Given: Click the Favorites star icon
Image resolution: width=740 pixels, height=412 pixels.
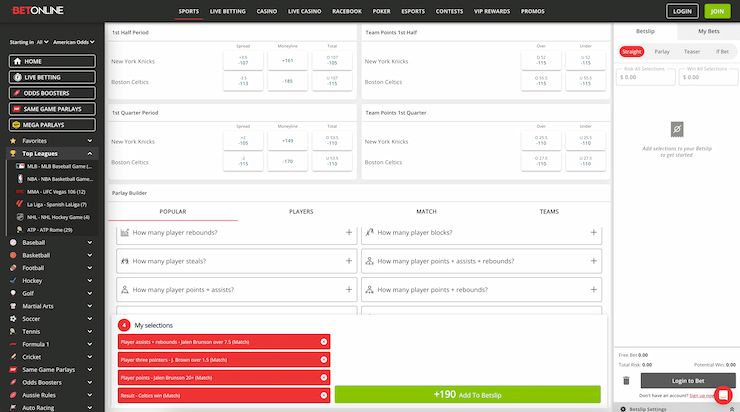Looking at the screenshot, I should 13,141.
